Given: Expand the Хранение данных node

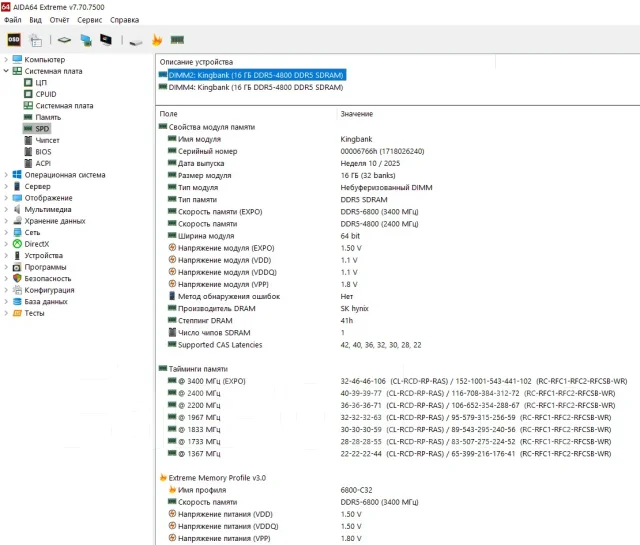Looking at the screenshot, I should [6, 221].
